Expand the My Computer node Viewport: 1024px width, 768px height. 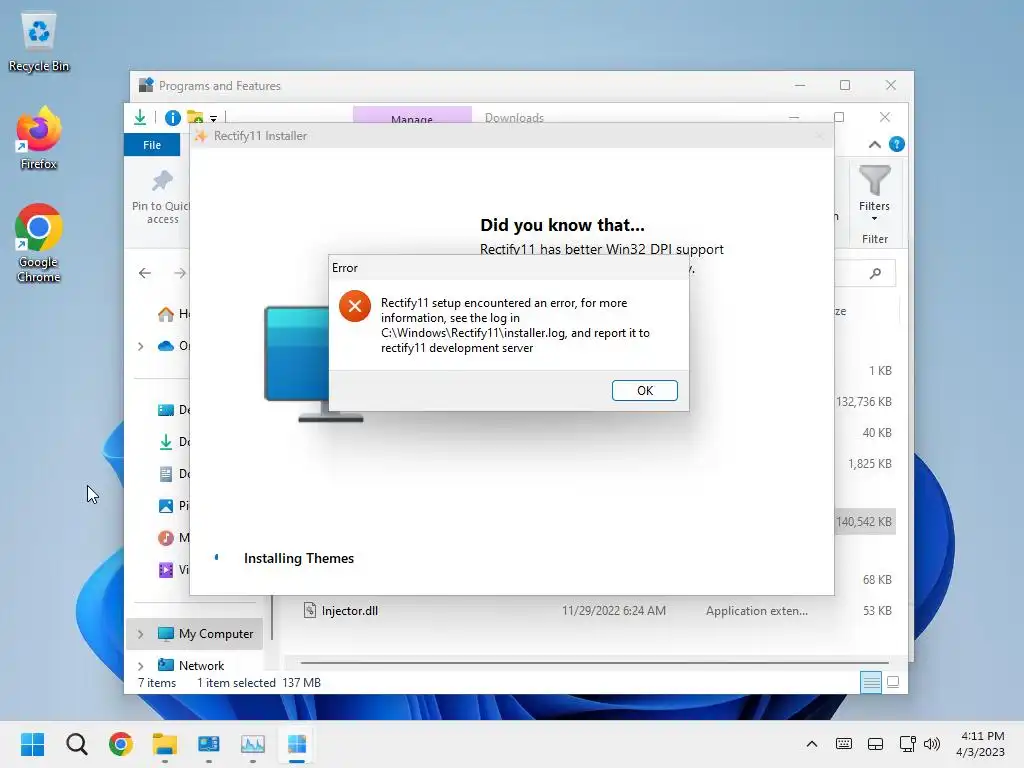[x=140, y=634]
